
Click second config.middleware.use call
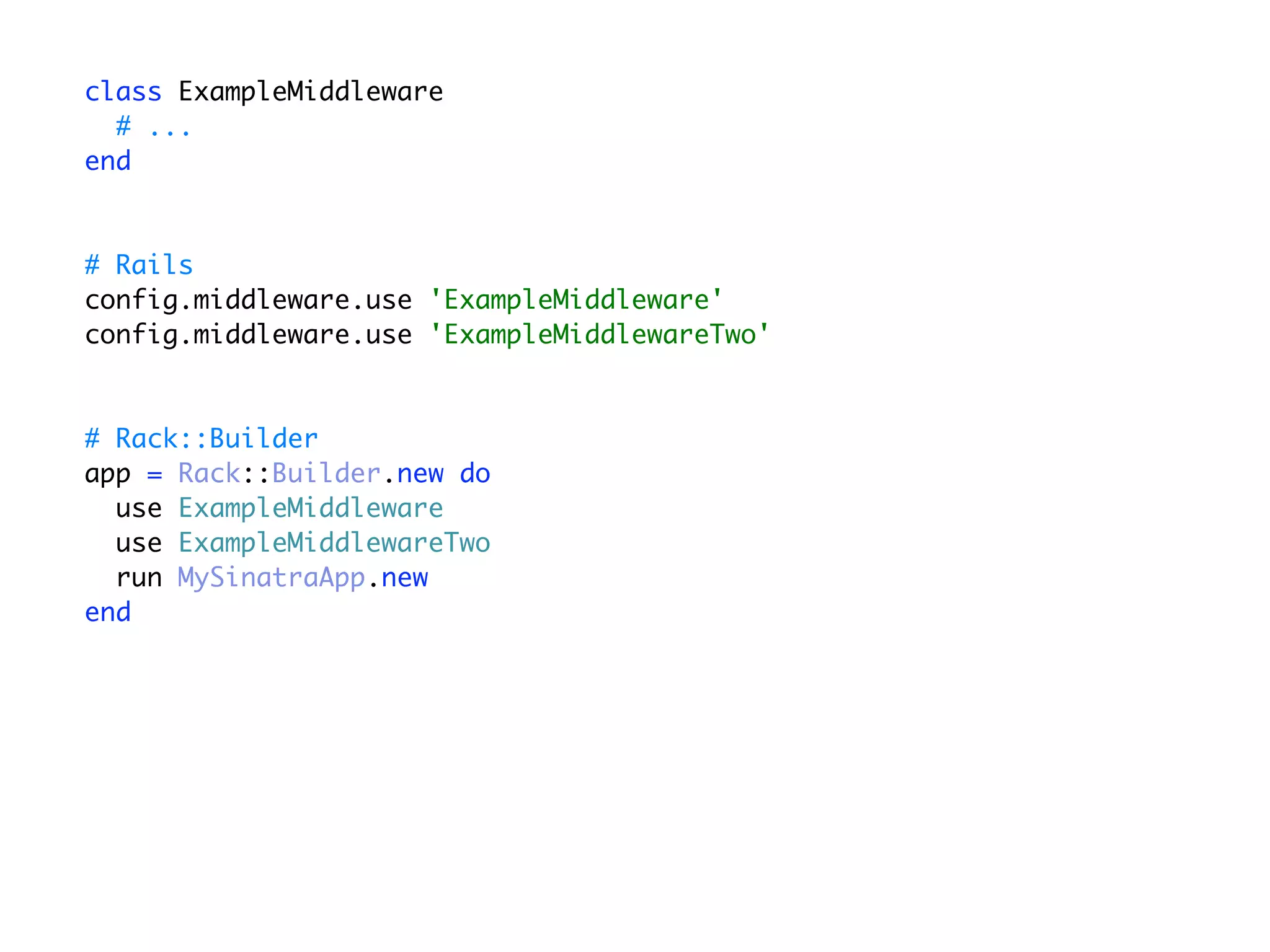point(248,335)
